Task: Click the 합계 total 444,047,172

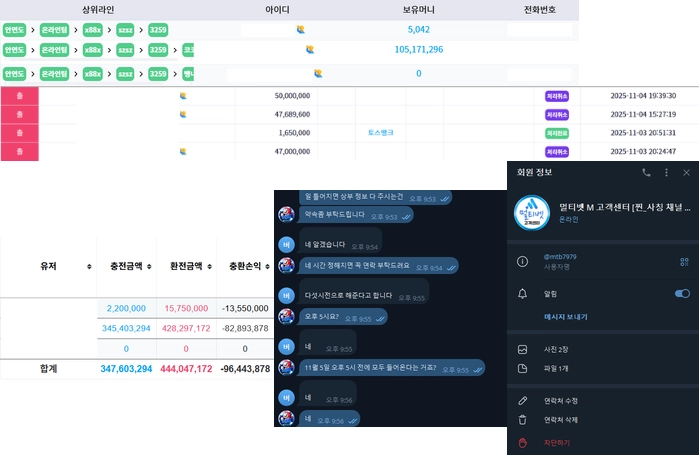Action: [x=186, y=369]
